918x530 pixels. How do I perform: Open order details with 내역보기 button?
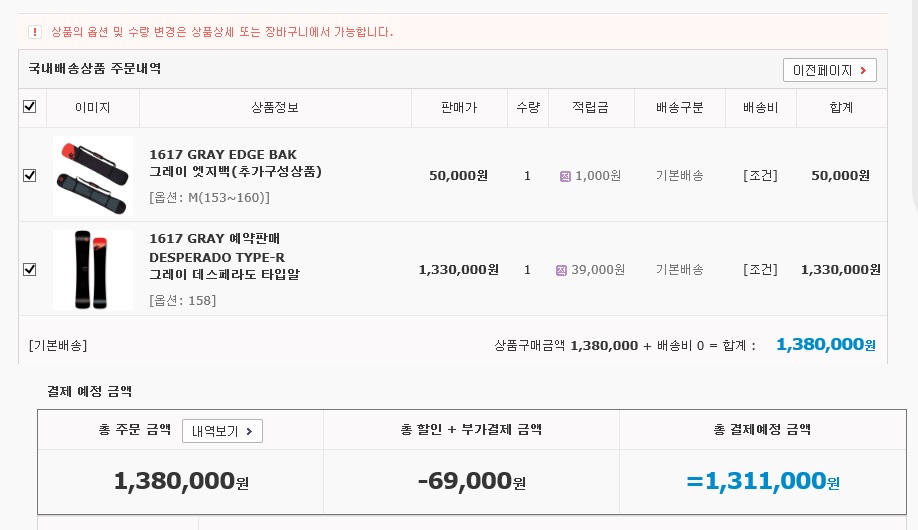[222, 431]
